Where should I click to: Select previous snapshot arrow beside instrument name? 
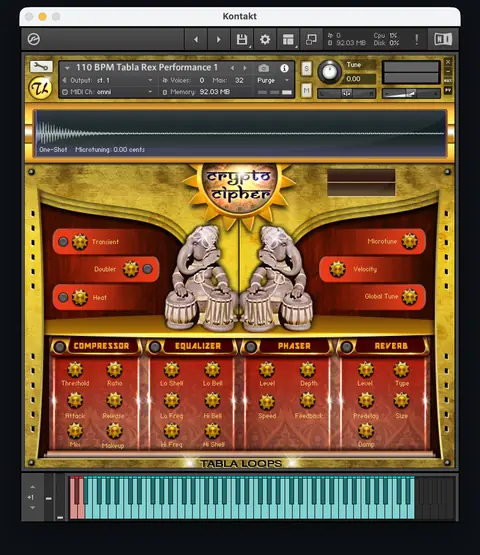click(232, 68)
